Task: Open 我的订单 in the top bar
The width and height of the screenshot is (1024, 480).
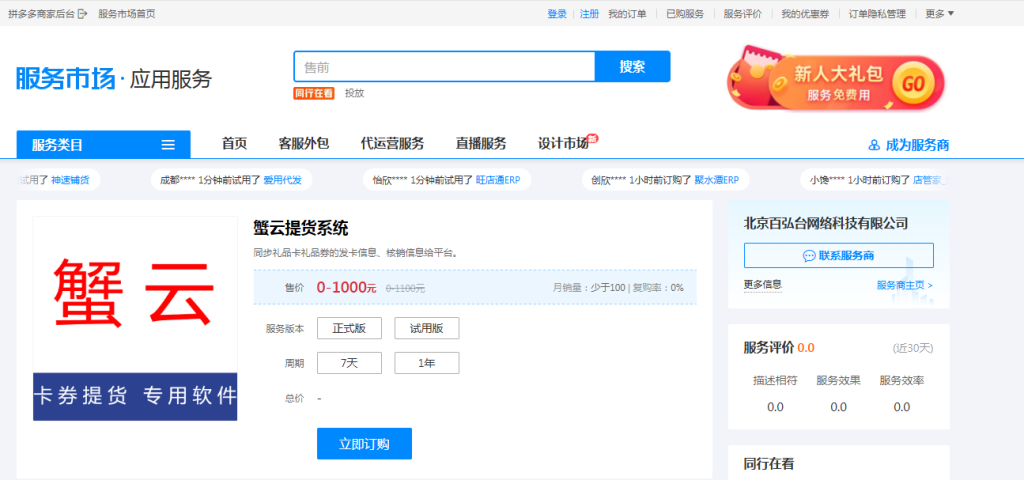Action: [x=627, y=14]
